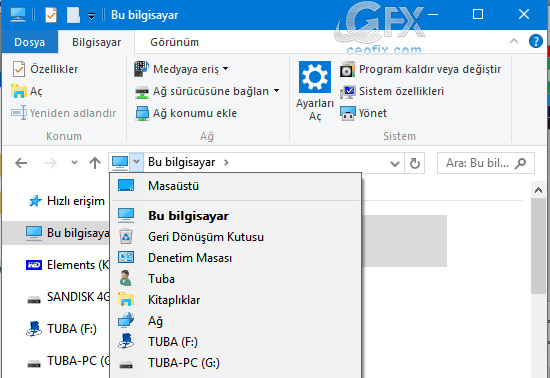
Task: Select Masaüstü from the location dropdown
Action: point(236,185)
